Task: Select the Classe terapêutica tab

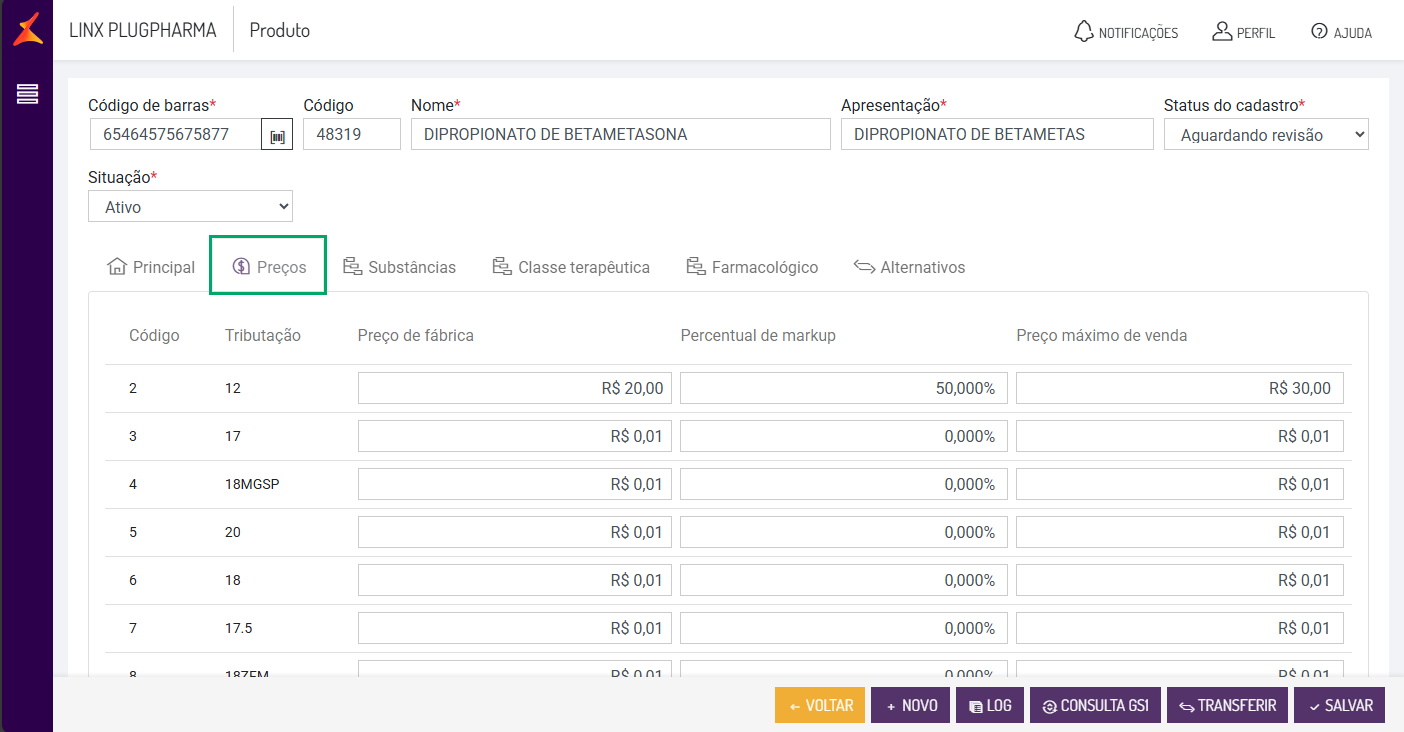Action: click(571, 267)
